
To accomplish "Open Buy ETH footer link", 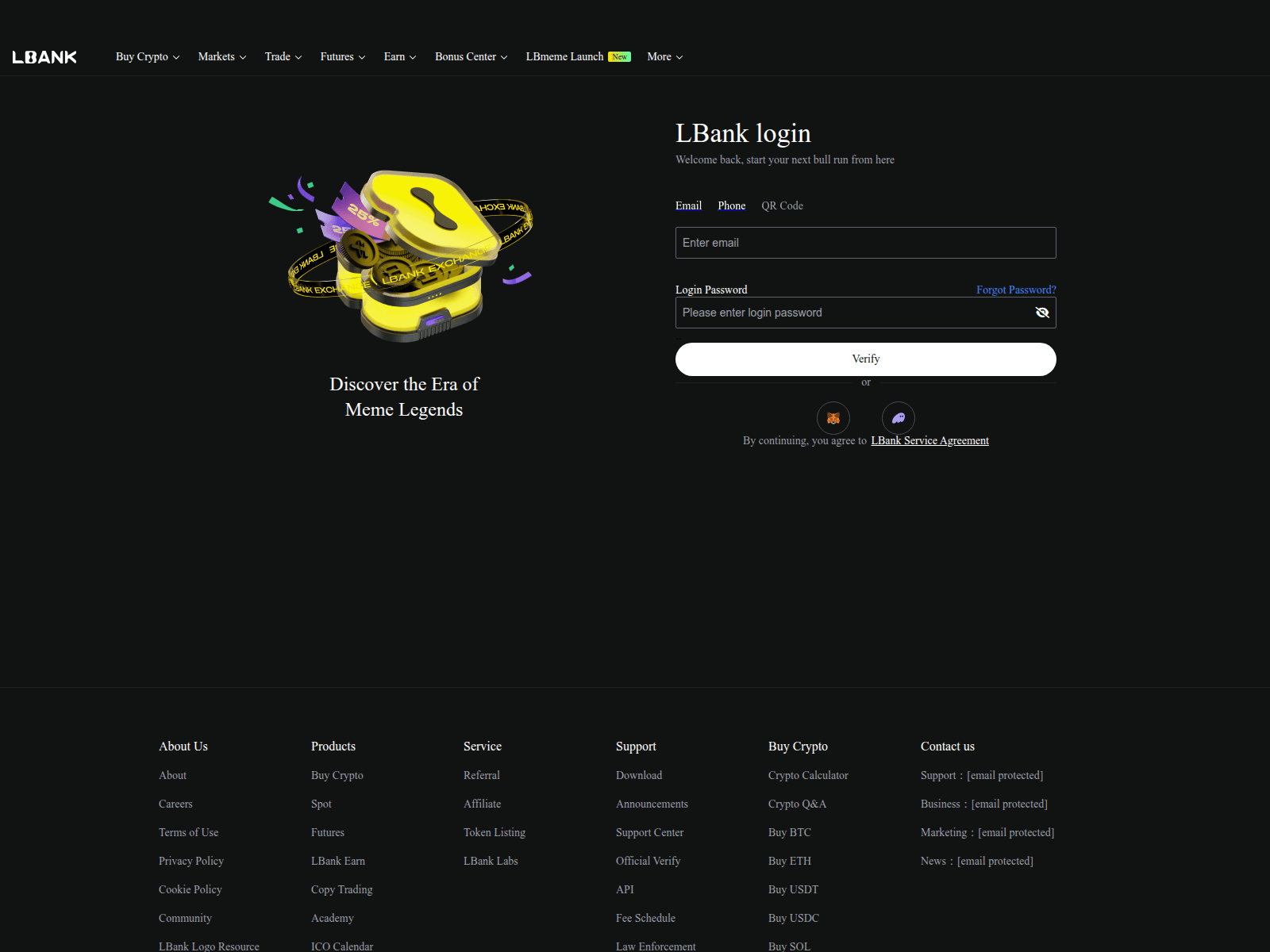I will coord(790,861).
